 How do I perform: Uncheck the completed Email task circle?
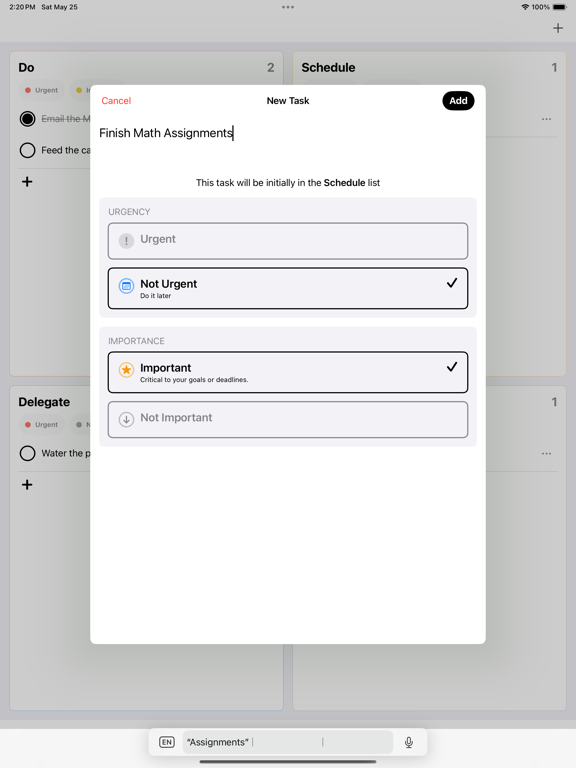coord(27,119)
